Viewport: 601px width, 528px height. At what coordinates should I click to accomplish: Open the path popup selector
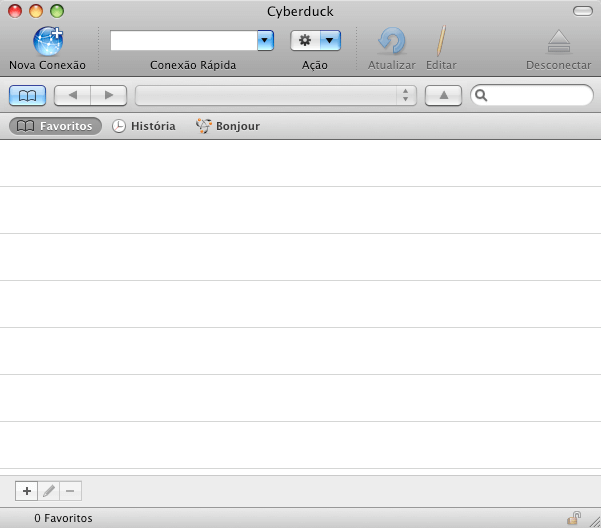click(276, 95)
